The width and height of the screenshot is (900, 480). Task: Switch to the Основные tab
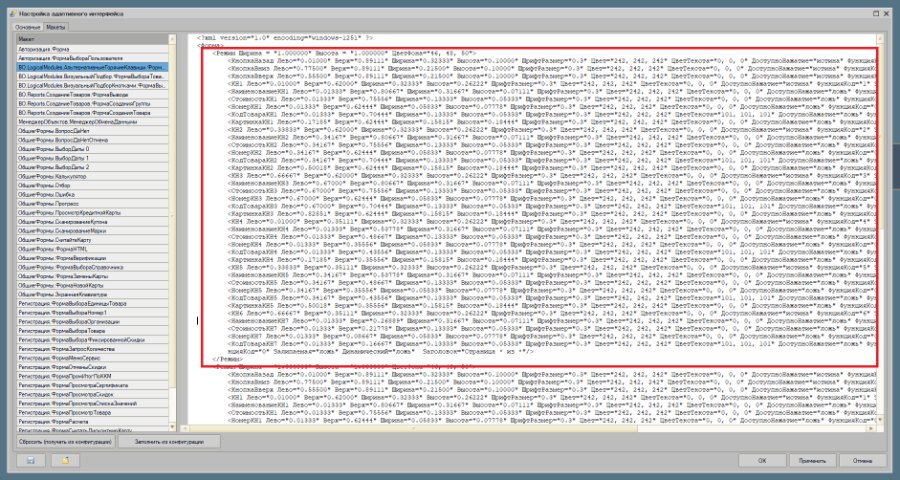pos(28,27)
